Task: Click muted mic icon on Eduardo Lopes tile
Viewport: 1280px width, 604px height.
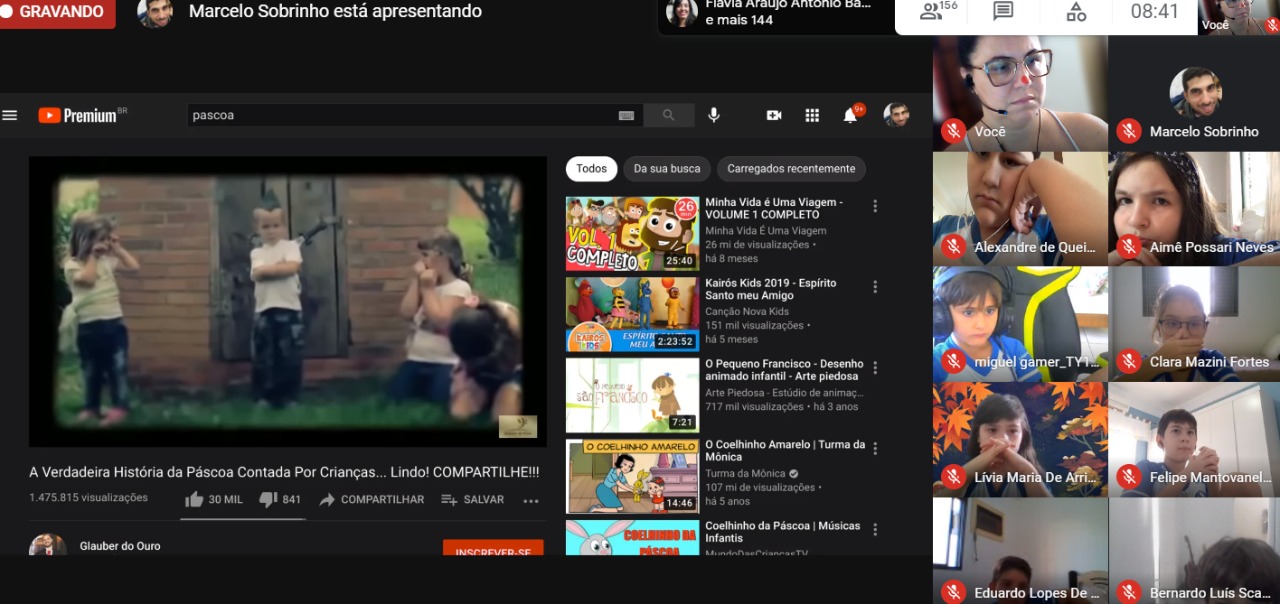Action: tap(953, 592)
